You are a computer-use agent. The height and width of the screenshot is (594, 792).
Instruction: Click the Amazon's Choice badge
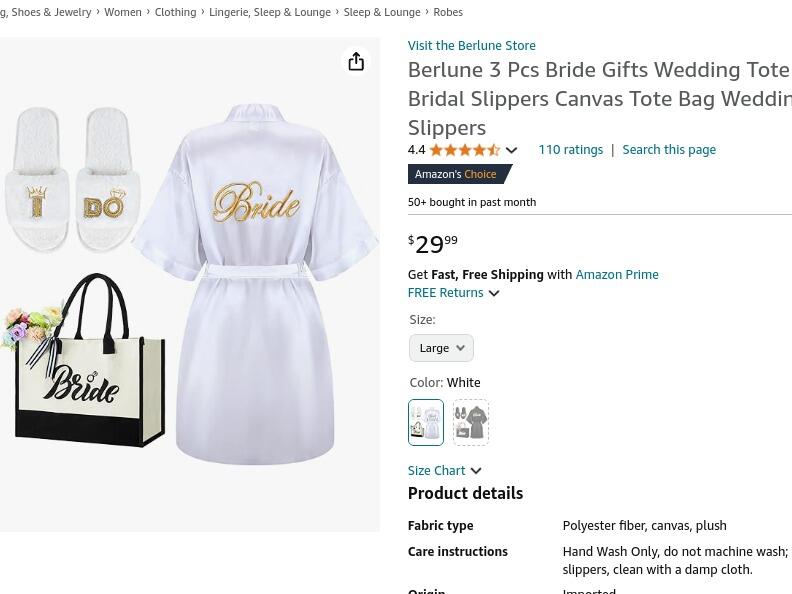click(x=457, y=174)
